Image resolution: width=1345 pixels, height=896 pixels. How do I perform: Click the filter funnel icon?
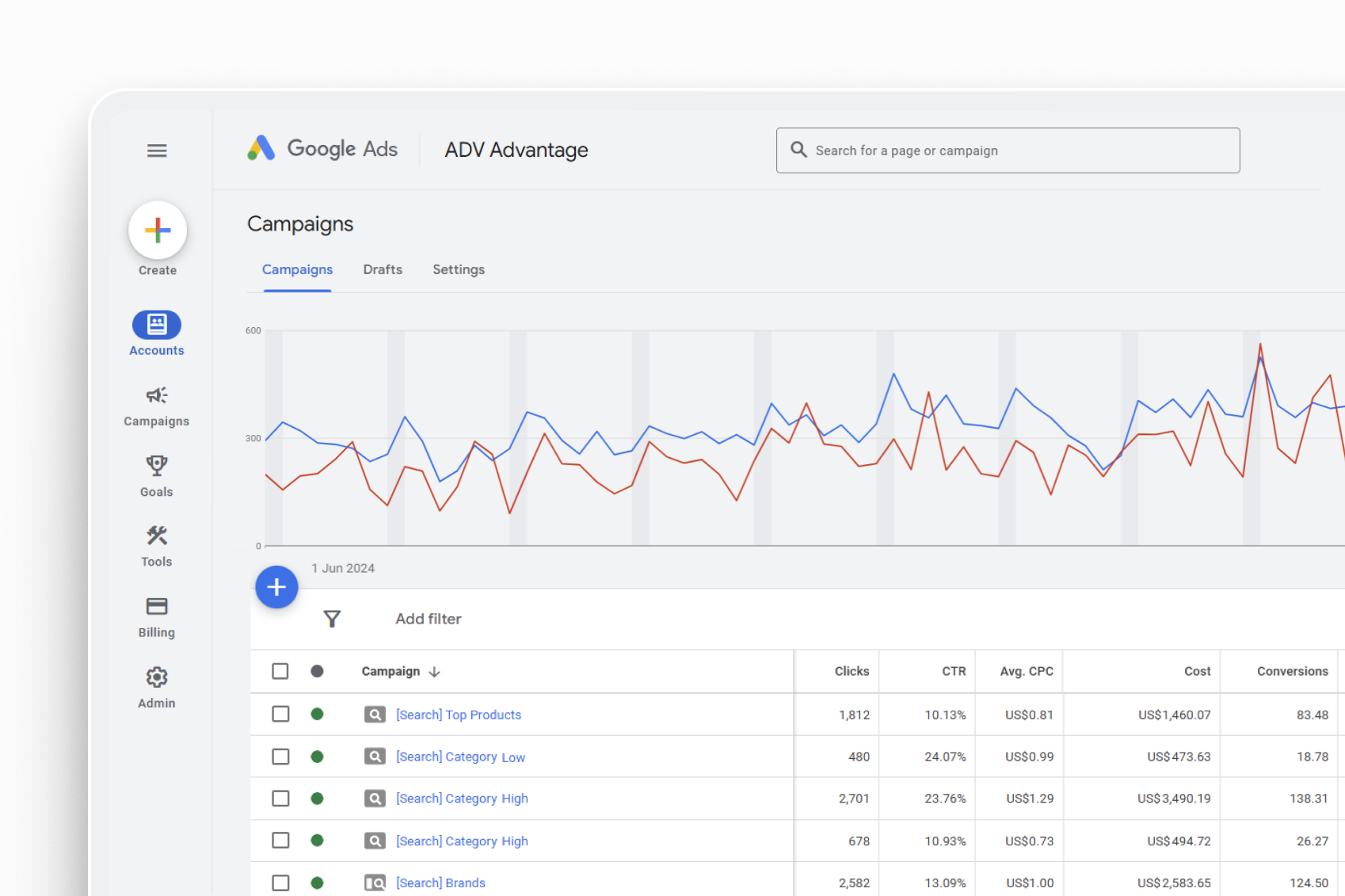[332, 619]
